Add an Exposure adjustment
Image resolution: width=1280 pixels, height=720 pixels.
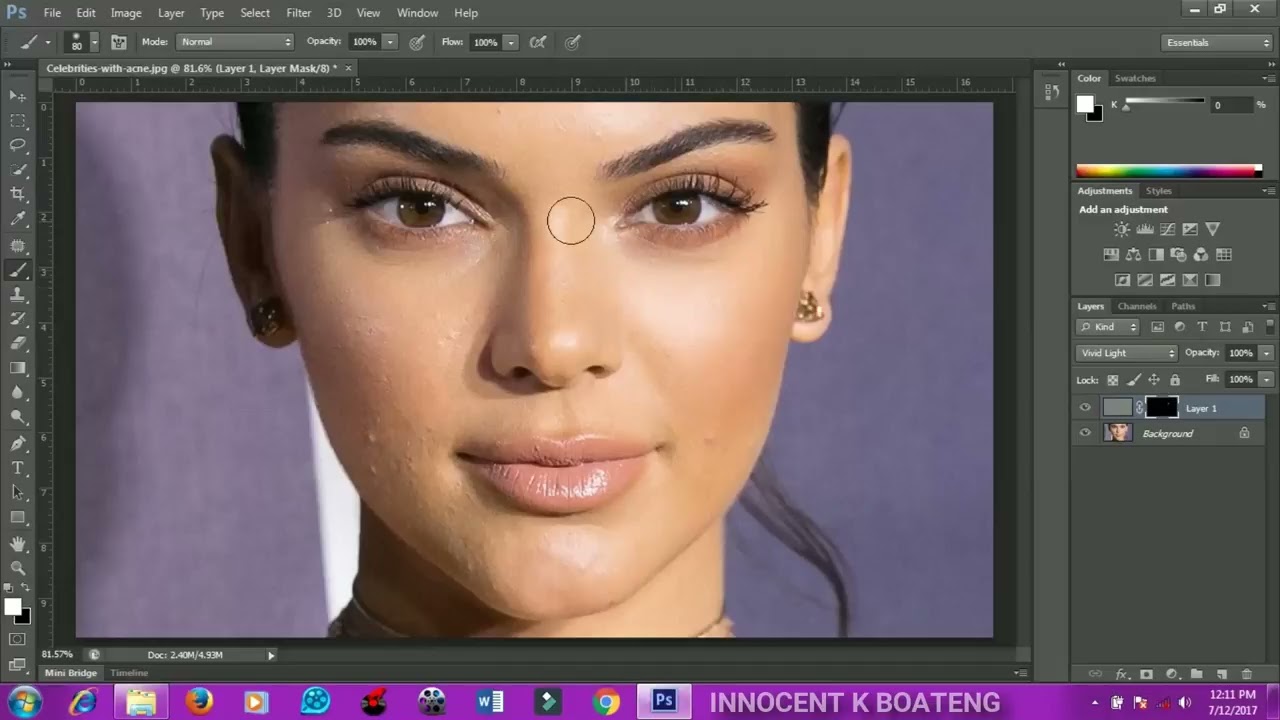tap(1190, 229)
